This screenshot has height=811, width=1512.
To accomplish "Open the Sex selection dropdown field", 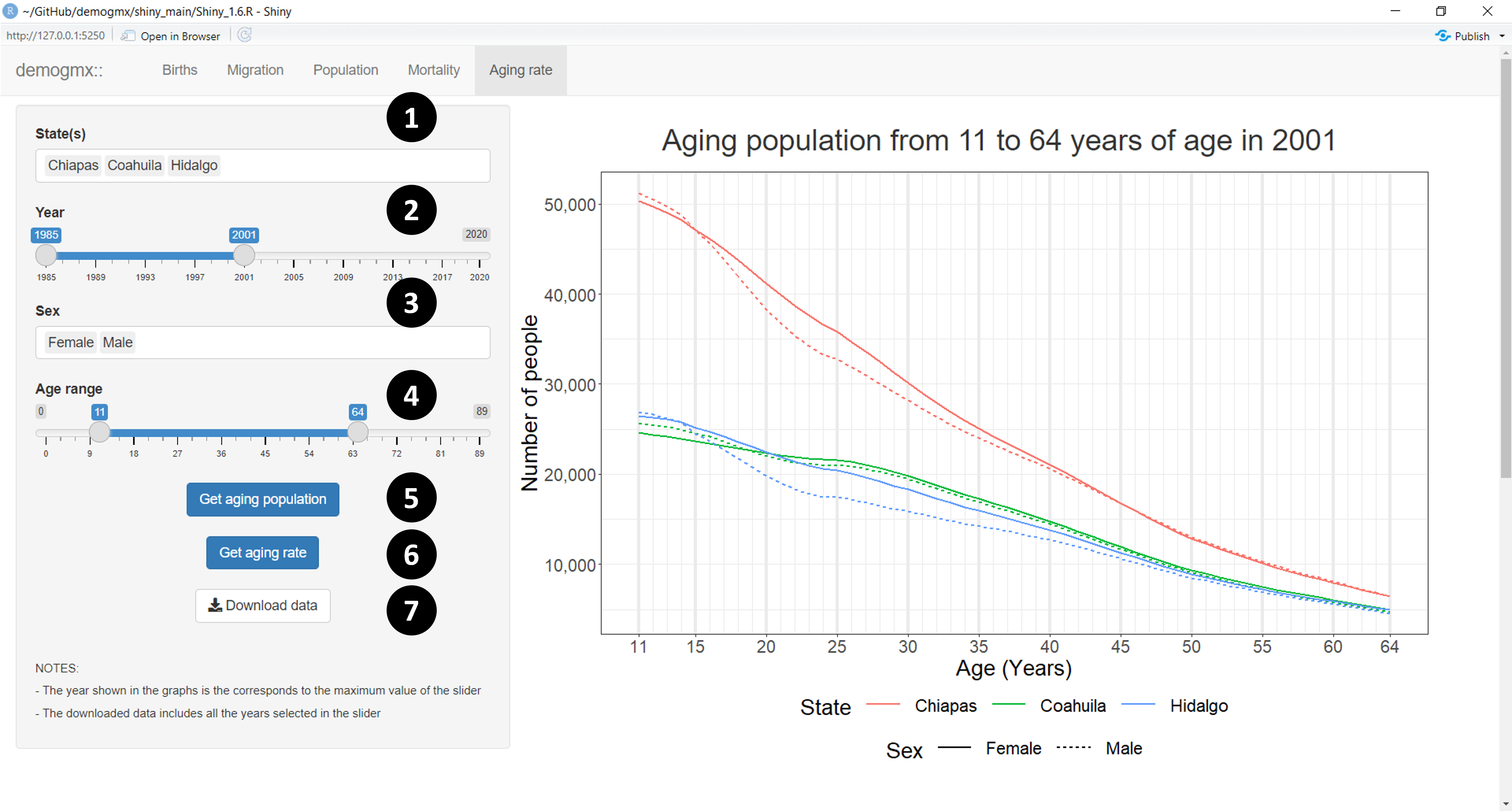I will [311, 342].
